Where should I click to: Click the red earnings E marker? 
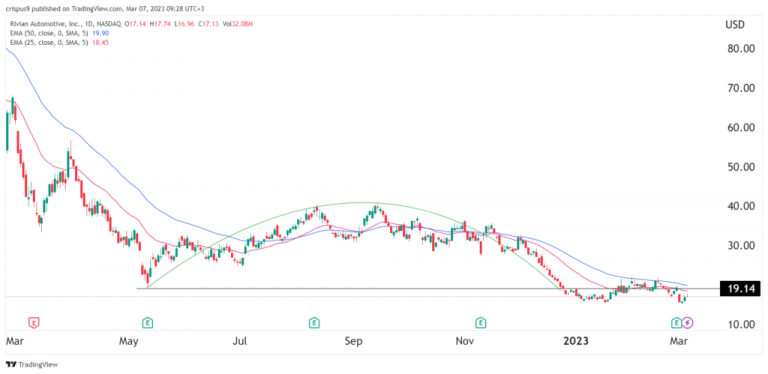[x=34, y=323]
